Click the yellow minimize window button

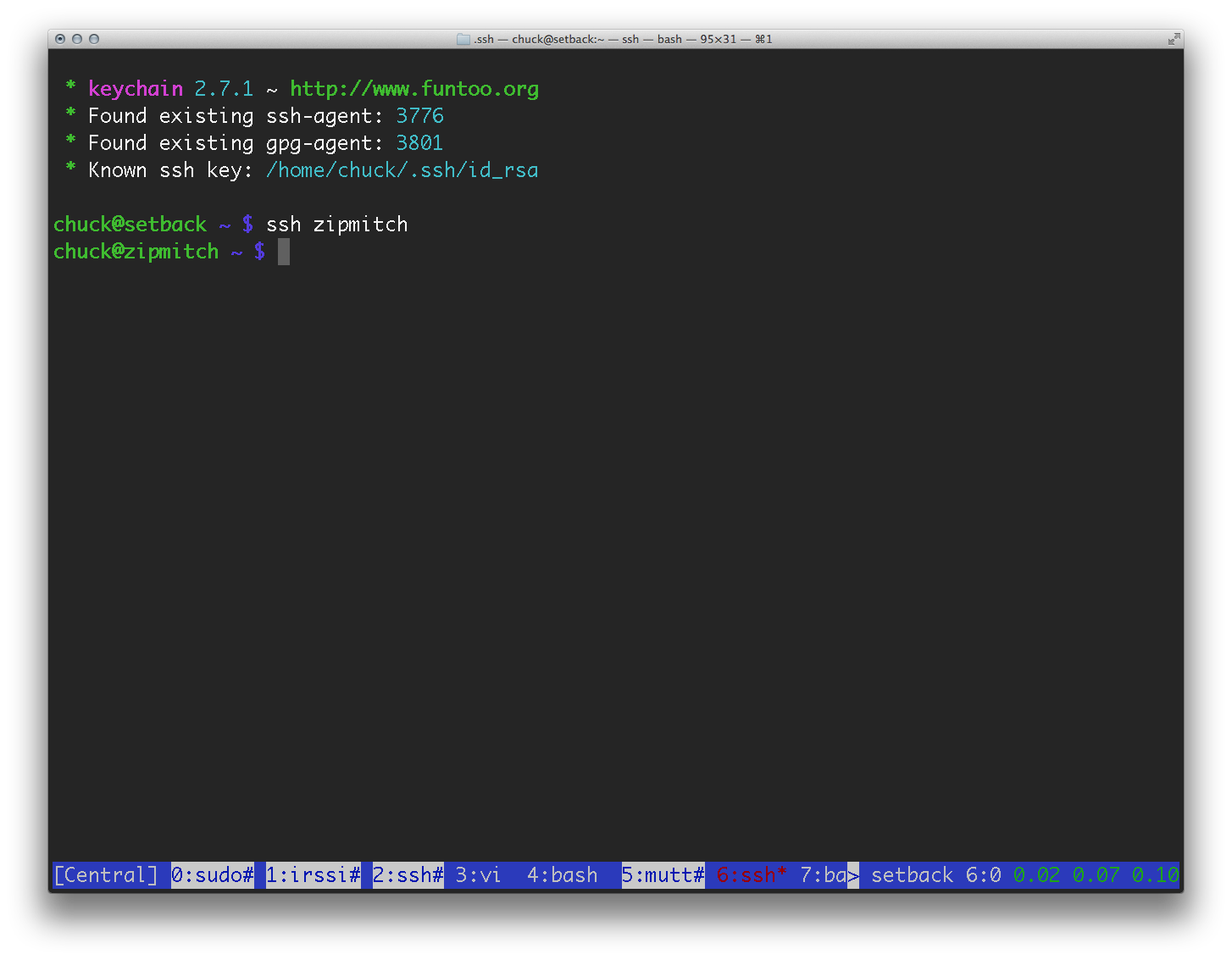click(77, 39)
